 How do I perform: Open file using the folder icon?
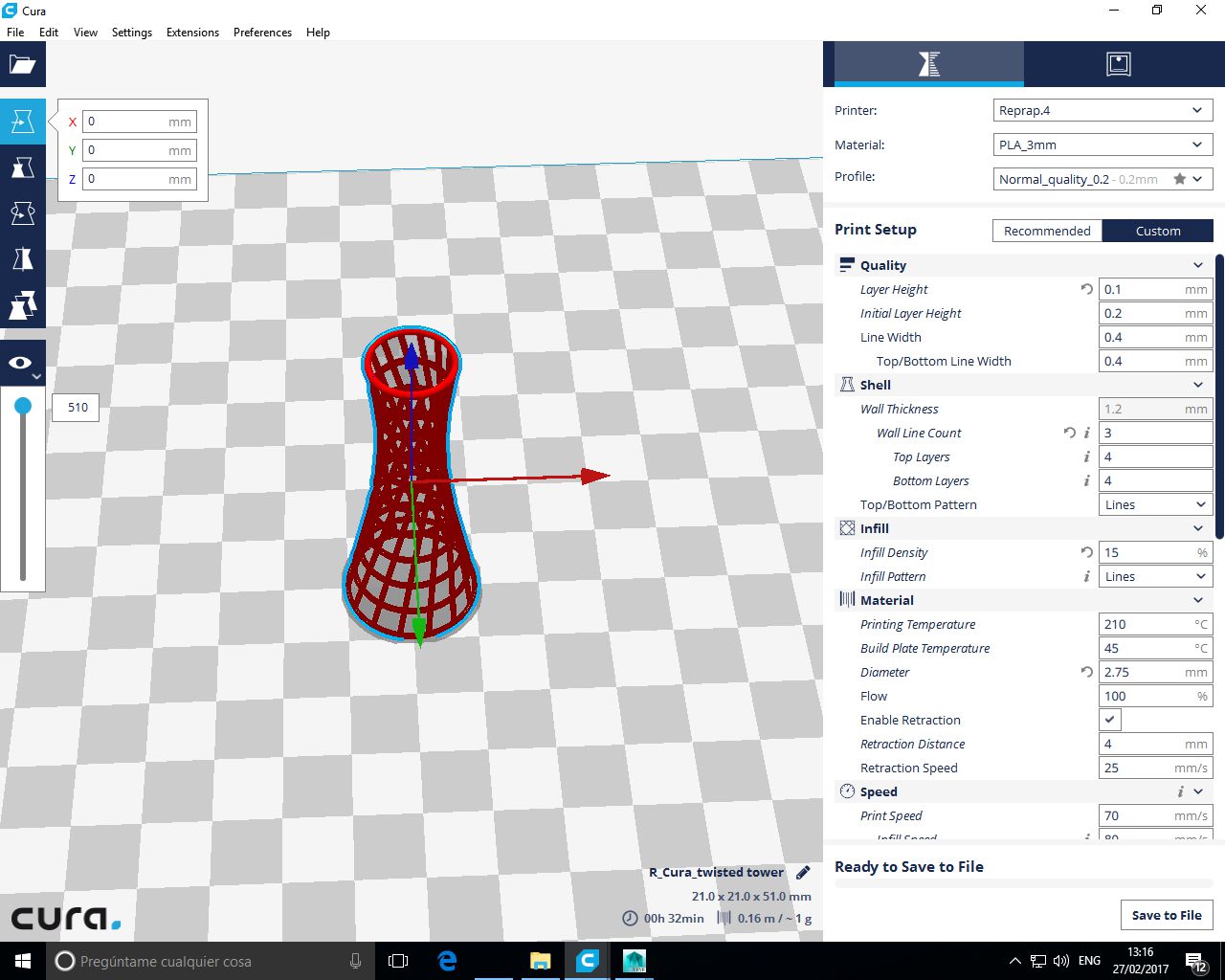click(x=22, y=65)
